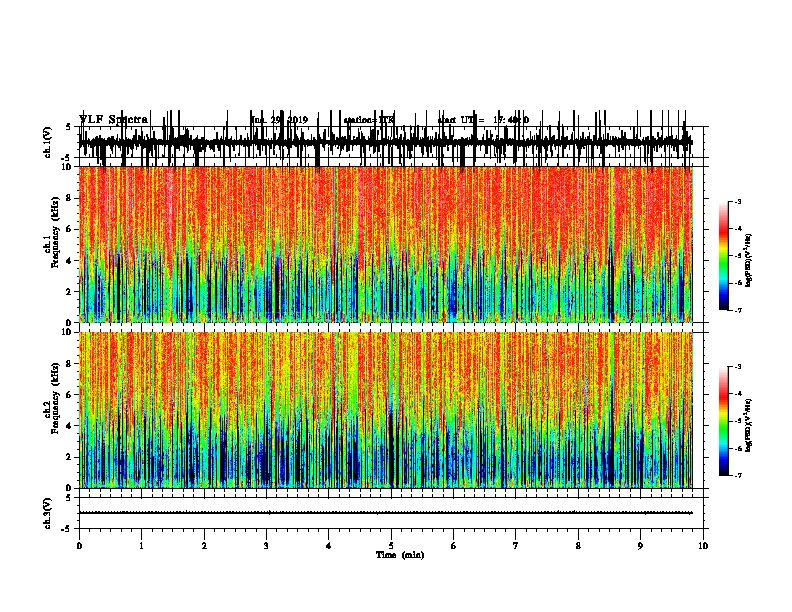Screen dimensions: 792x612
Task: Click the 6 kHz tick on ch.1 spectrogram
Action: coord(70,229)
